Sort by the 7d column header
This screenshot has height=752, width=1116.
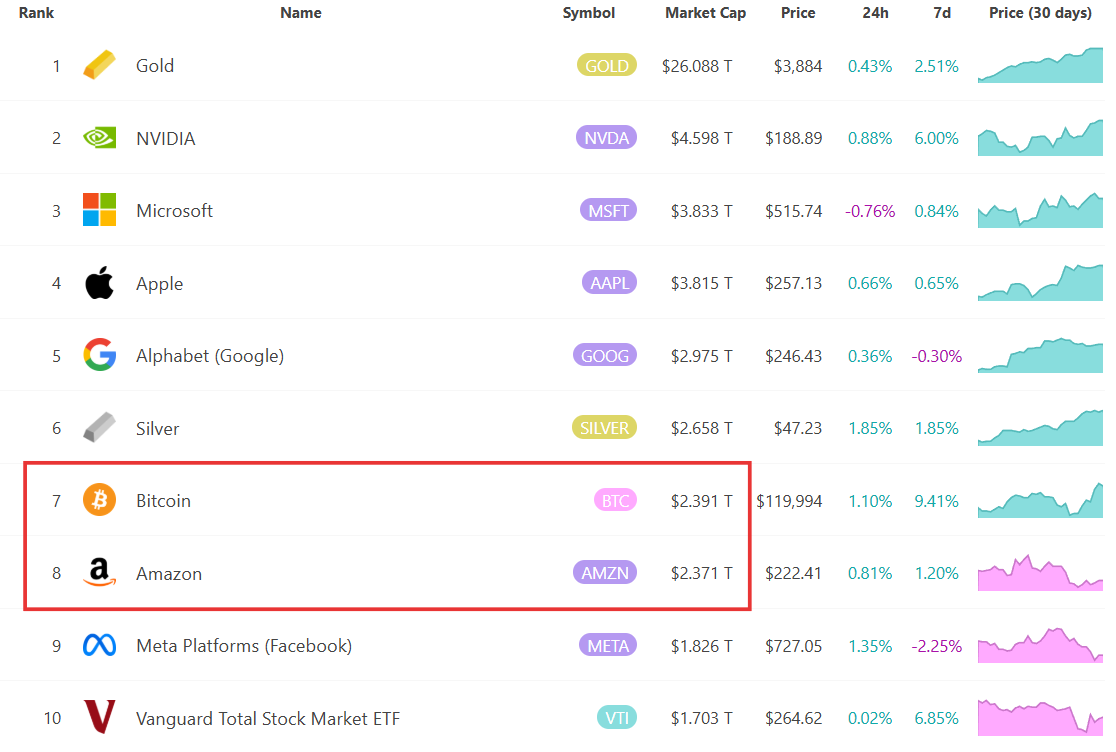(941, 13)
